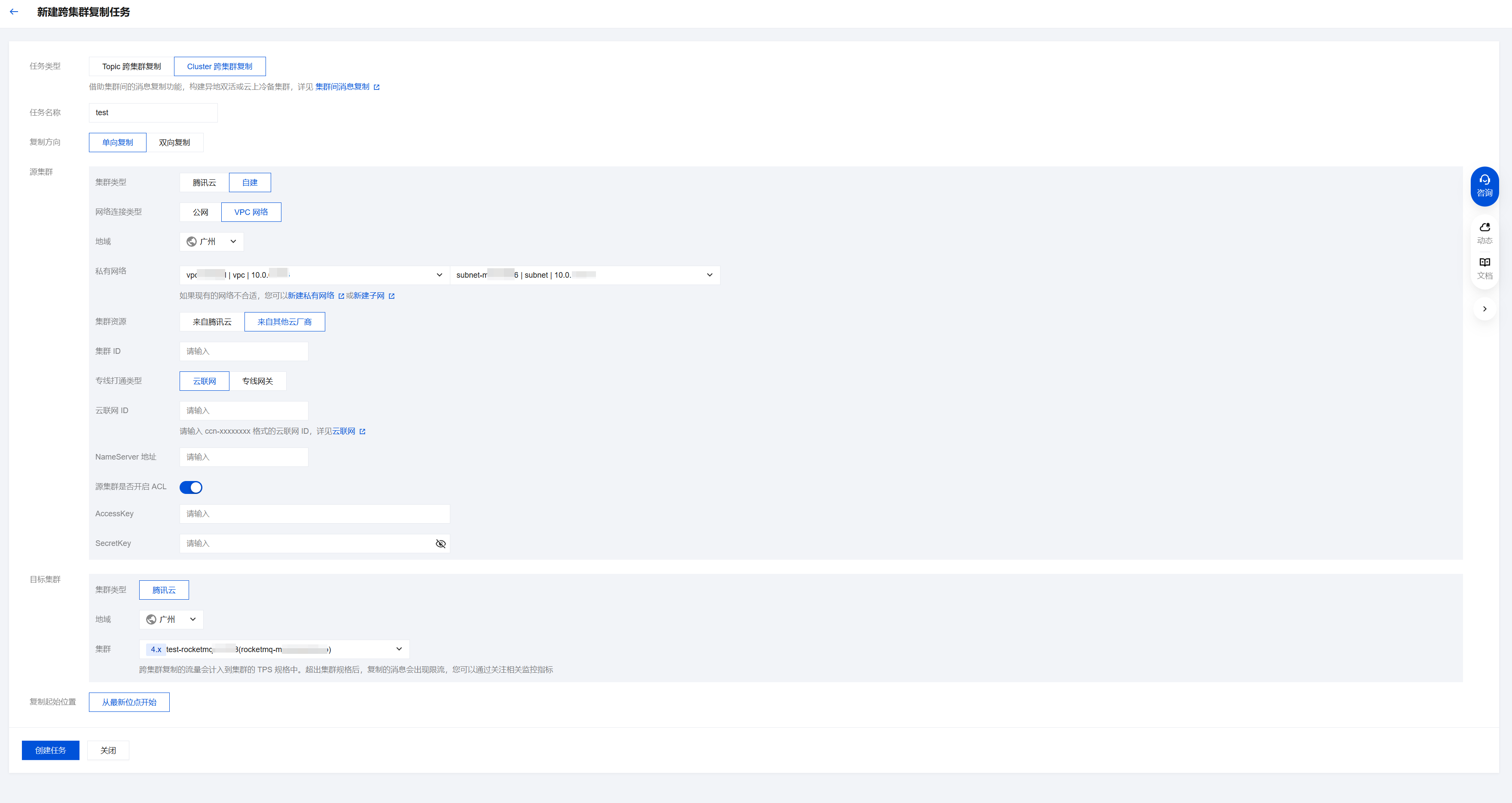Click external link icon beside 新建子网

[391, 296]
